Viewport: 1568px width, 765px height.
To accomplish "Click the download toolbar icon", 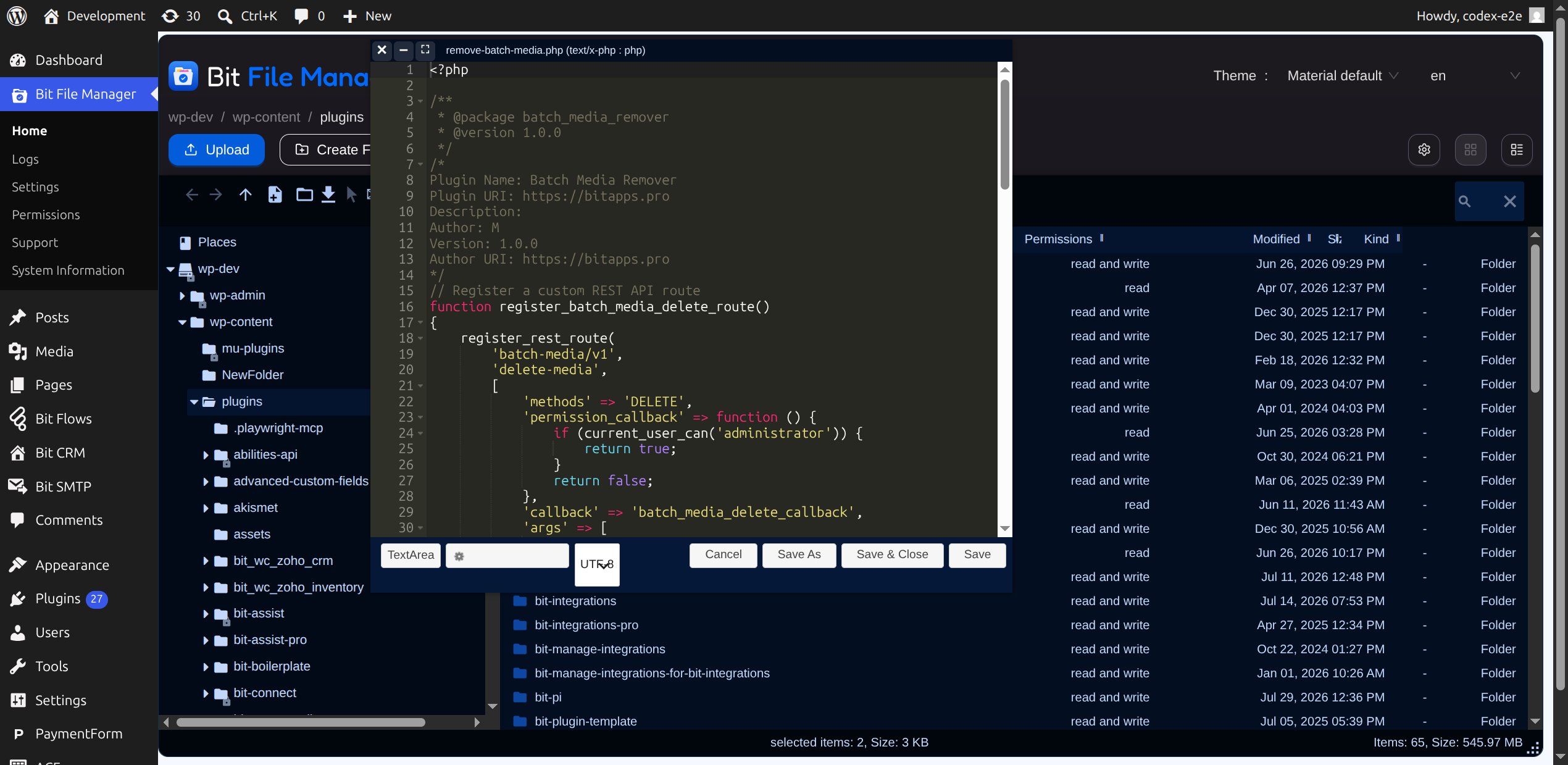I will pos(328,195).
